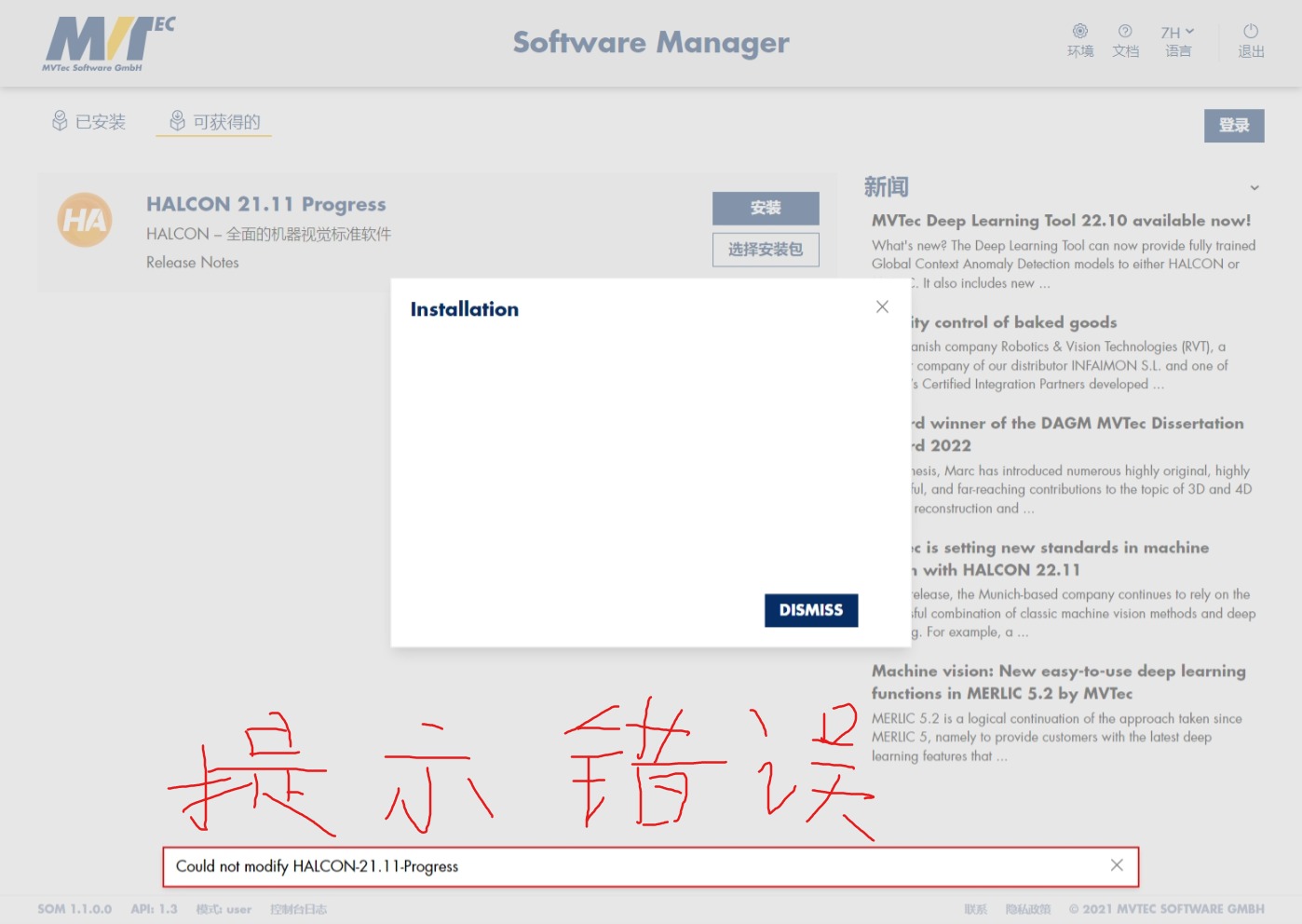Click the Software Manager heading

[651, 42]
